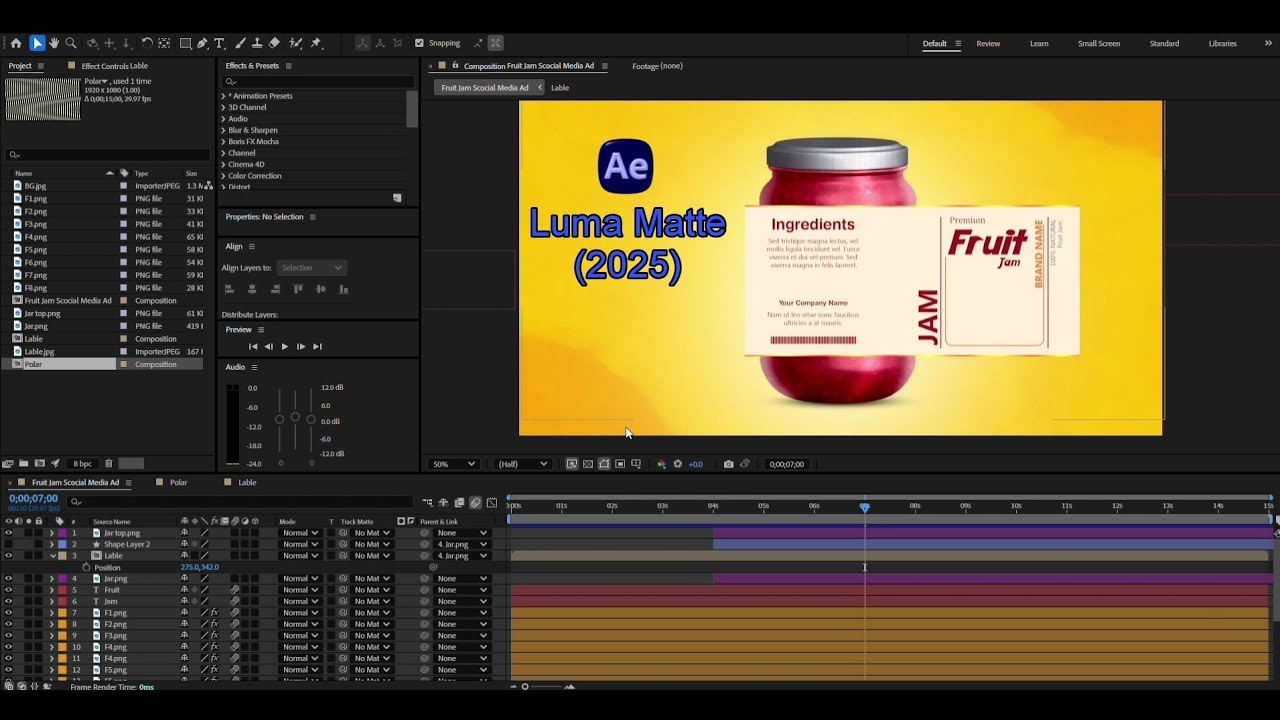1280x720 pixels.
Task: Collapse the Lable layer properties
Action: (52, 556)
